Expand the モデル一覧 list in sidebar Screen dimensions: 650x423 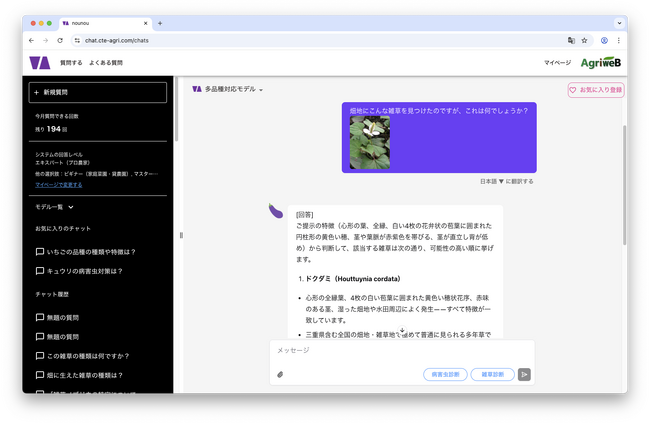coord(54,207)
